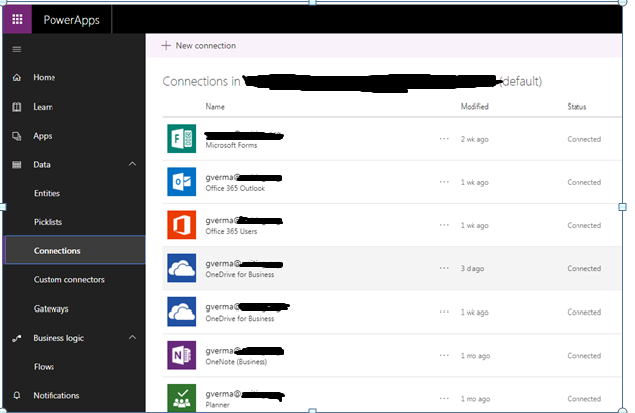Open more options for Microsoft Forms row
Screen dimensions: 635x413
pos(444,138)
